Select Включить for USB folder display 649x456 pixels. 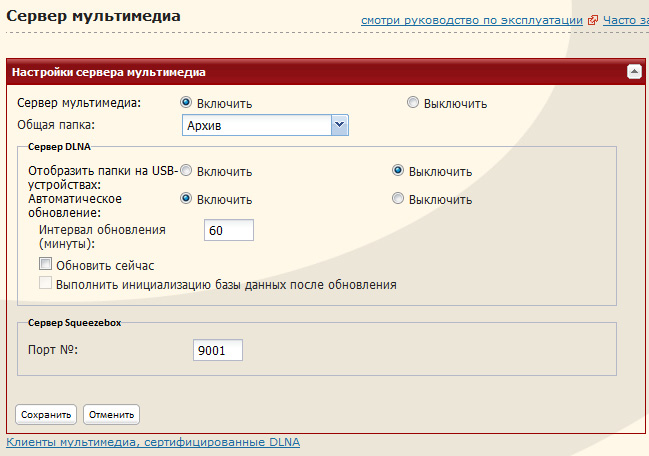[186, 171]
